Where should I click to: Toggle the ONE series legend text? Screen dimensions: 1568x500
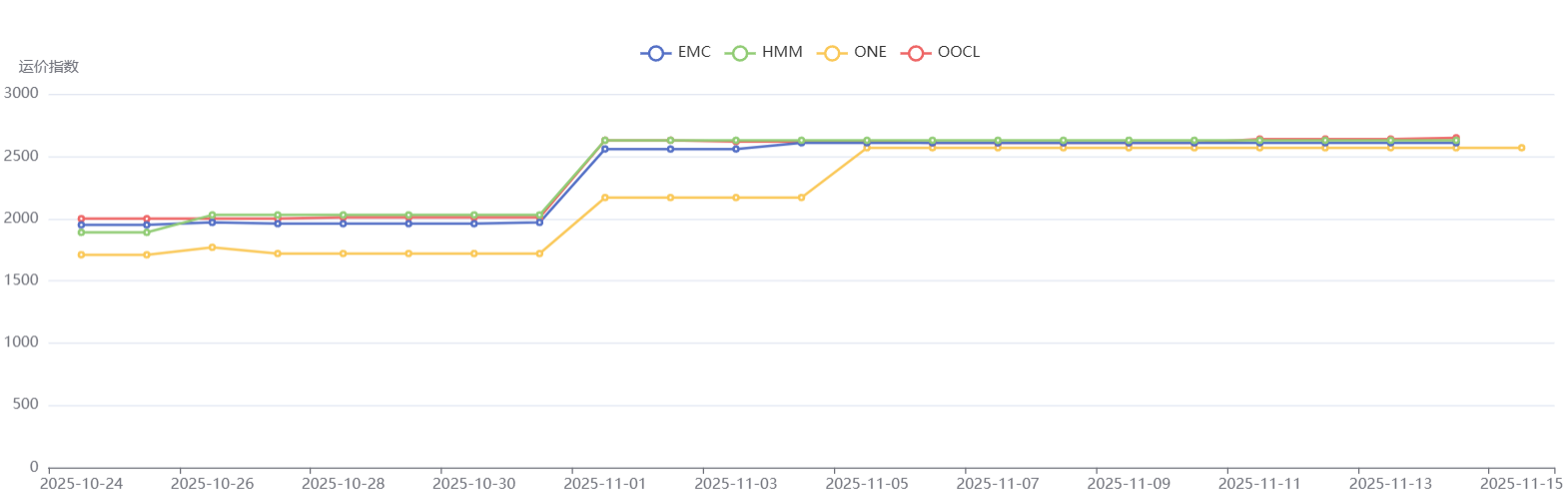pyautogui.click(x=870, y=52)
